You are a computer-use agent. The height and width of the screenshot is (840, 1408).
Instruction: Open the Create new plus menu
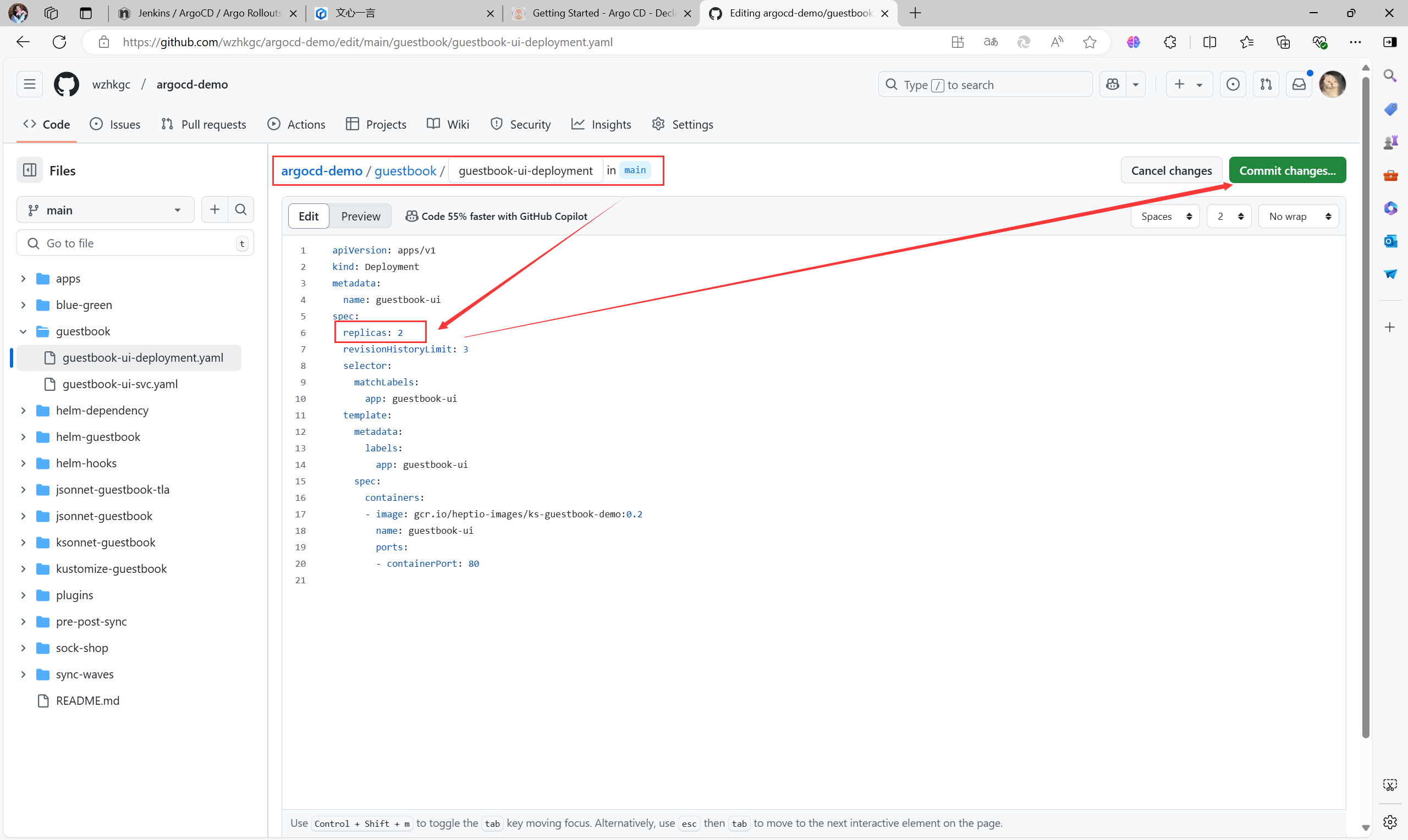click(x=1189, y=84)
